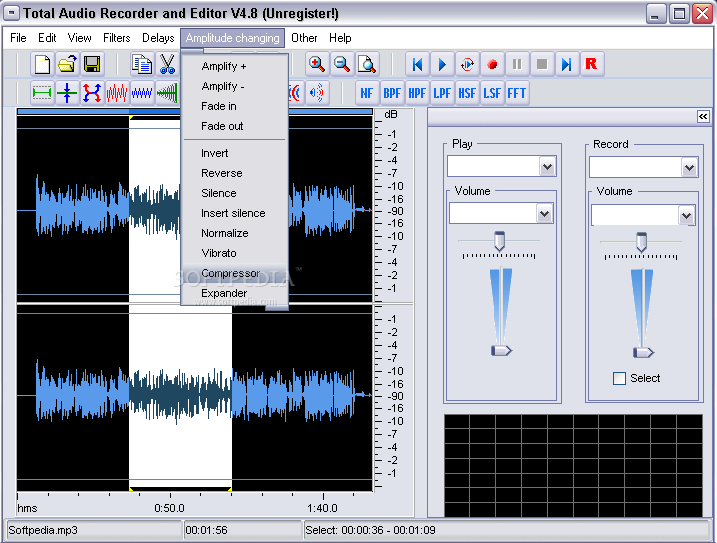The height and width of the screenshot is (543, 717).
Task: Open the Filters menu
Action: point(117,38)
